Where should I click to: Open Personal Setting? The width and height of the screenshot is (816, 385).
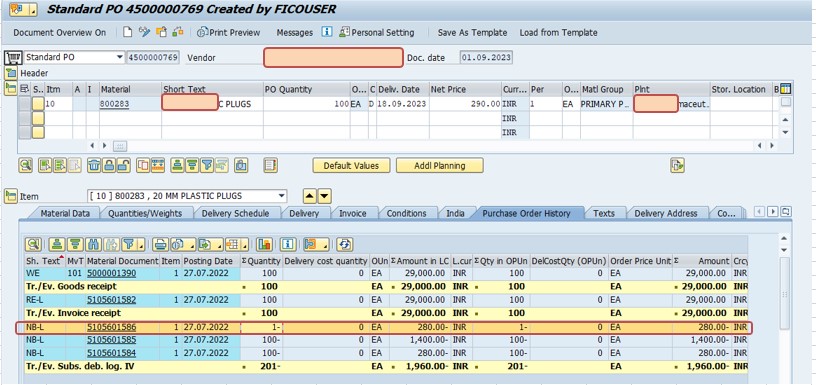pos(376,32)
